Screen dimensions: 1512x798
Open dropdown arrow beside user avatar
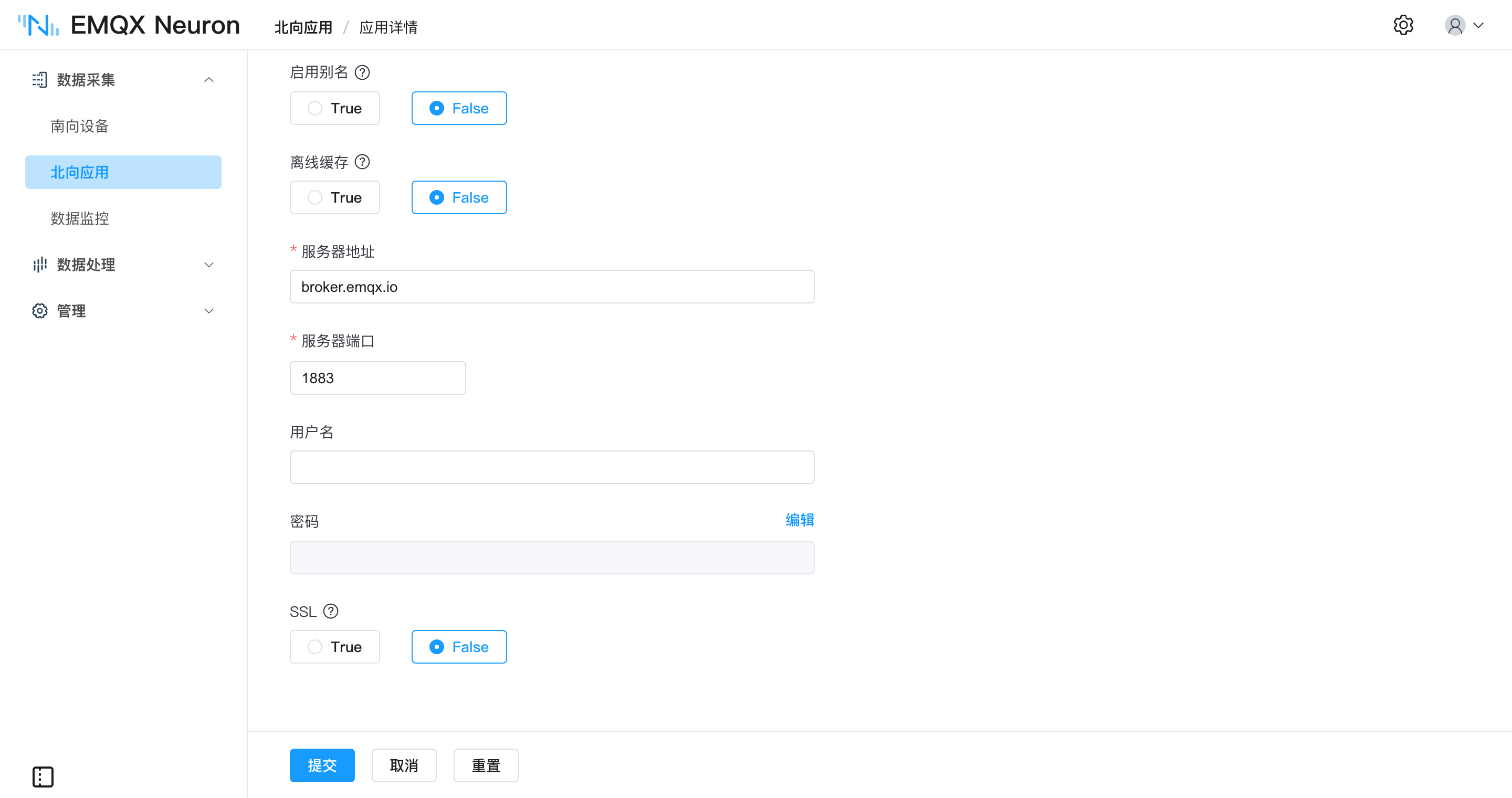click(x=1478, y=25)
